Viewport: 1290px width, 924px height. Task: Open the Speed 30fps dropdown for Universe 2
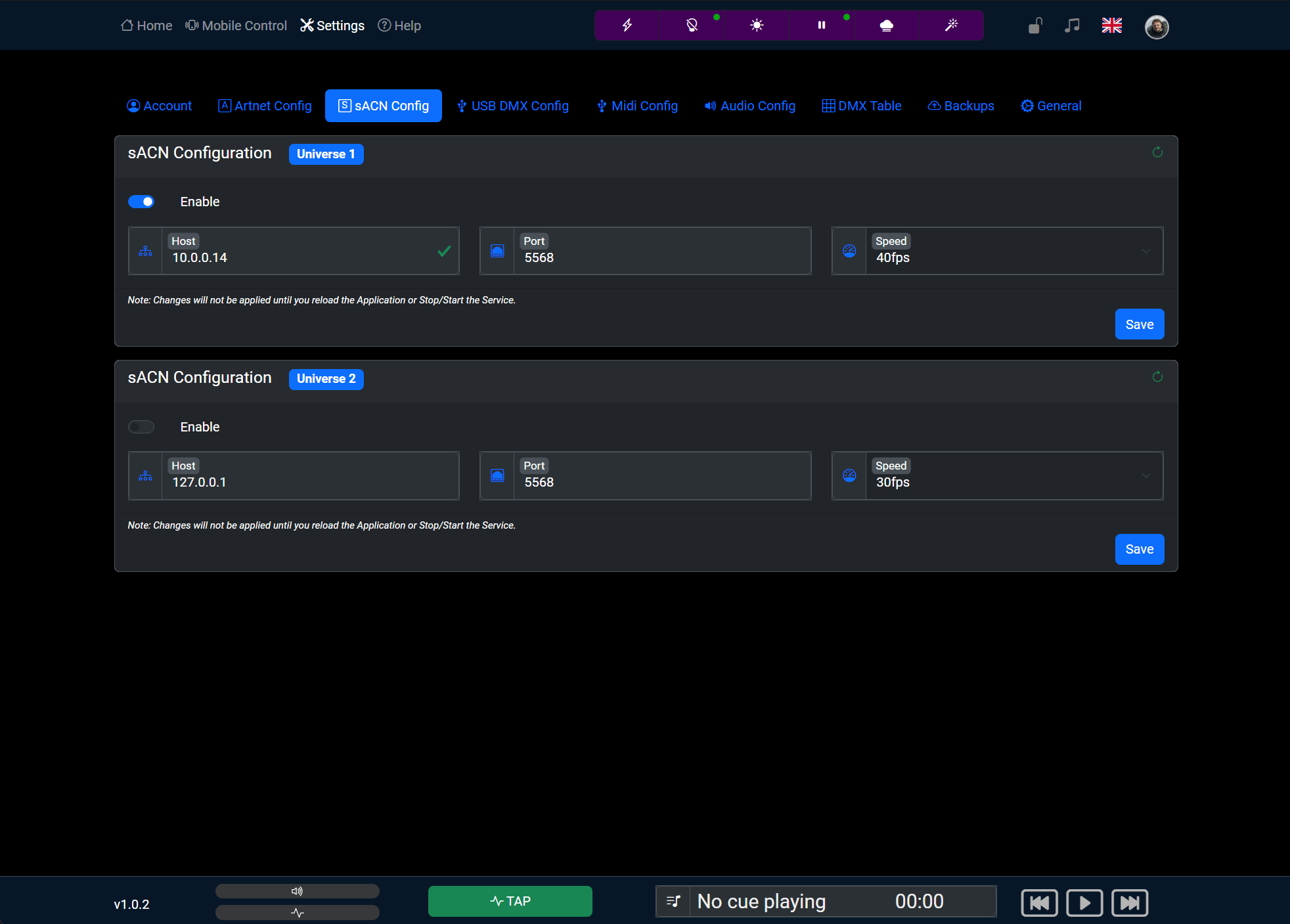(1145, 475)
